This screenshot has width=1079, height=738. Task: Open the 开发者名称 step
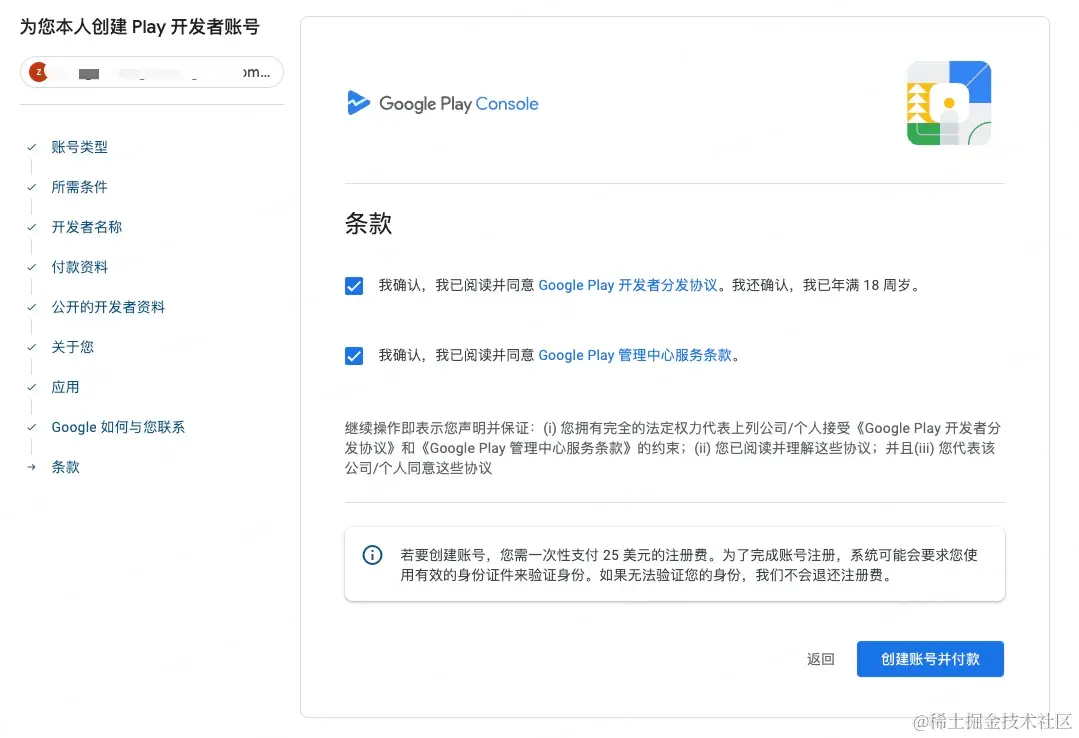pos(87,226)
